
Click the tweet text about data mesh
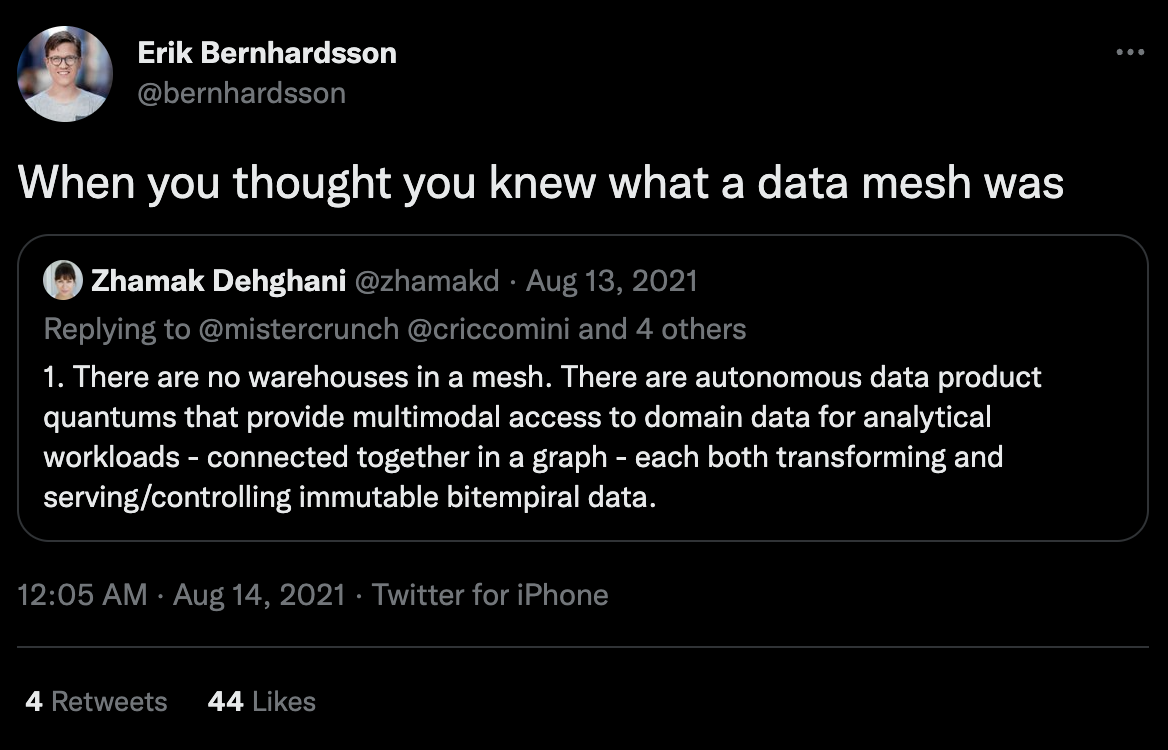coord(540,182)
